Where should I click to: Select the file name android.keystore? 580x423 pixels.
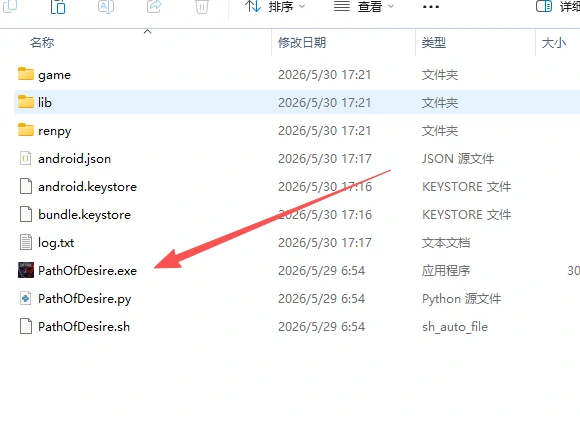[87, 187]
